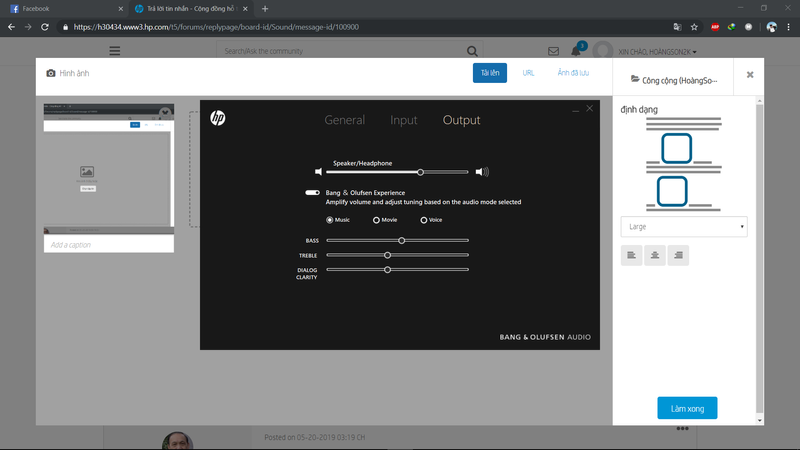800x450 pixels.
Task: Click the browser address bar URL
Action: click(x=216, y=27)
